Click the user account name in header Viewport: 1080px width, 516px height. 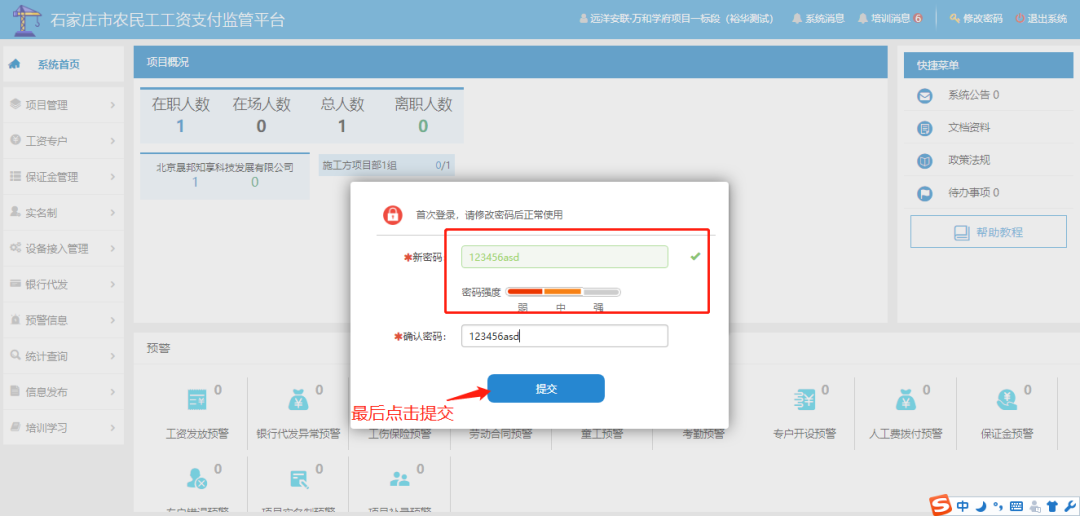click(676, 19)
